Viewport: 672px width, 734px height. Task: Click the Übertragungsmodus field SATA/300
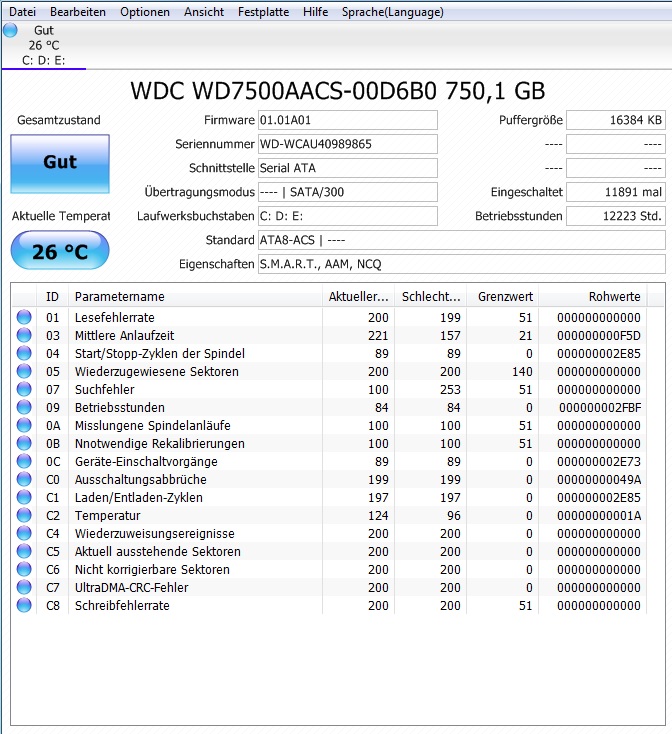point(348,192)
